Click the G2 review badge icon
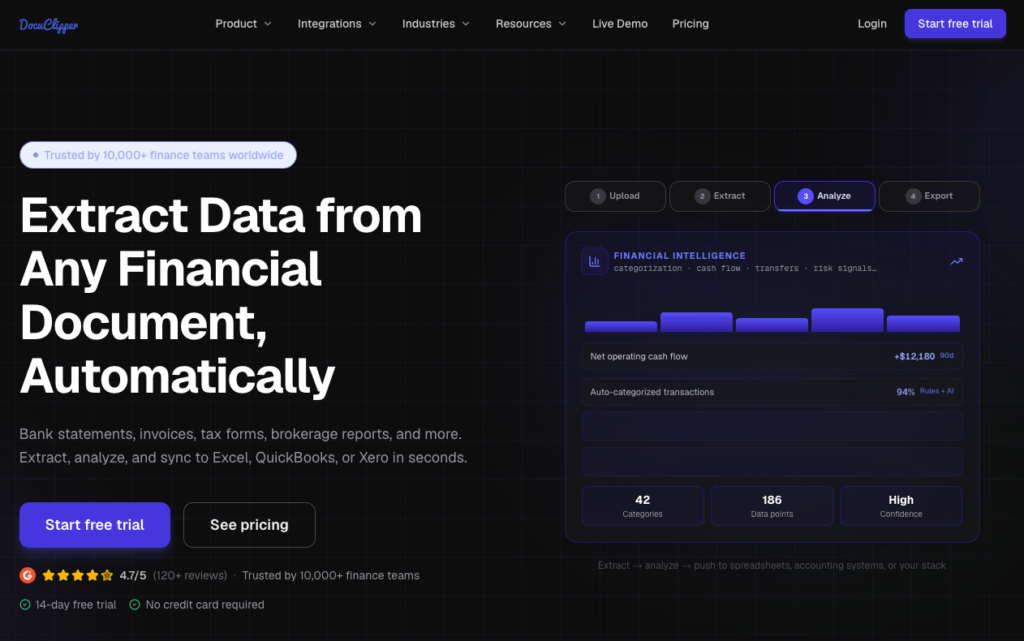1024x641 pixels. [x=27, y=575]
